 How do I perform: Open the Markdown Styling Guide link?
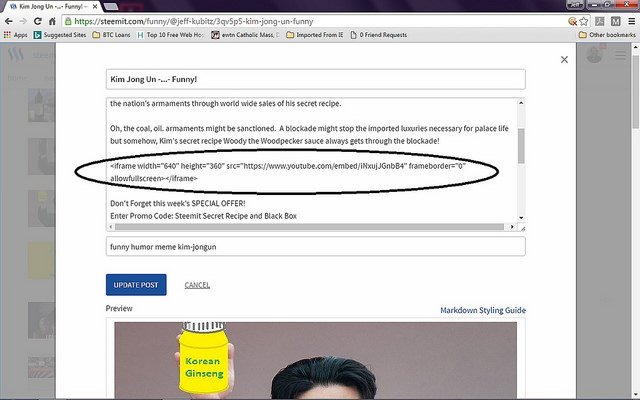[x=483, y=310]
